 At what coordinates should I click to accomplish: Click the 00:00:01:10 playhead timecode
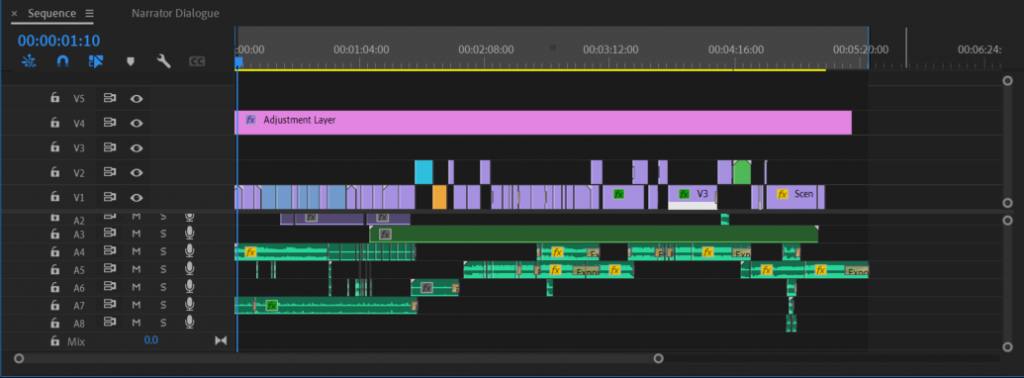pos(59,40)
